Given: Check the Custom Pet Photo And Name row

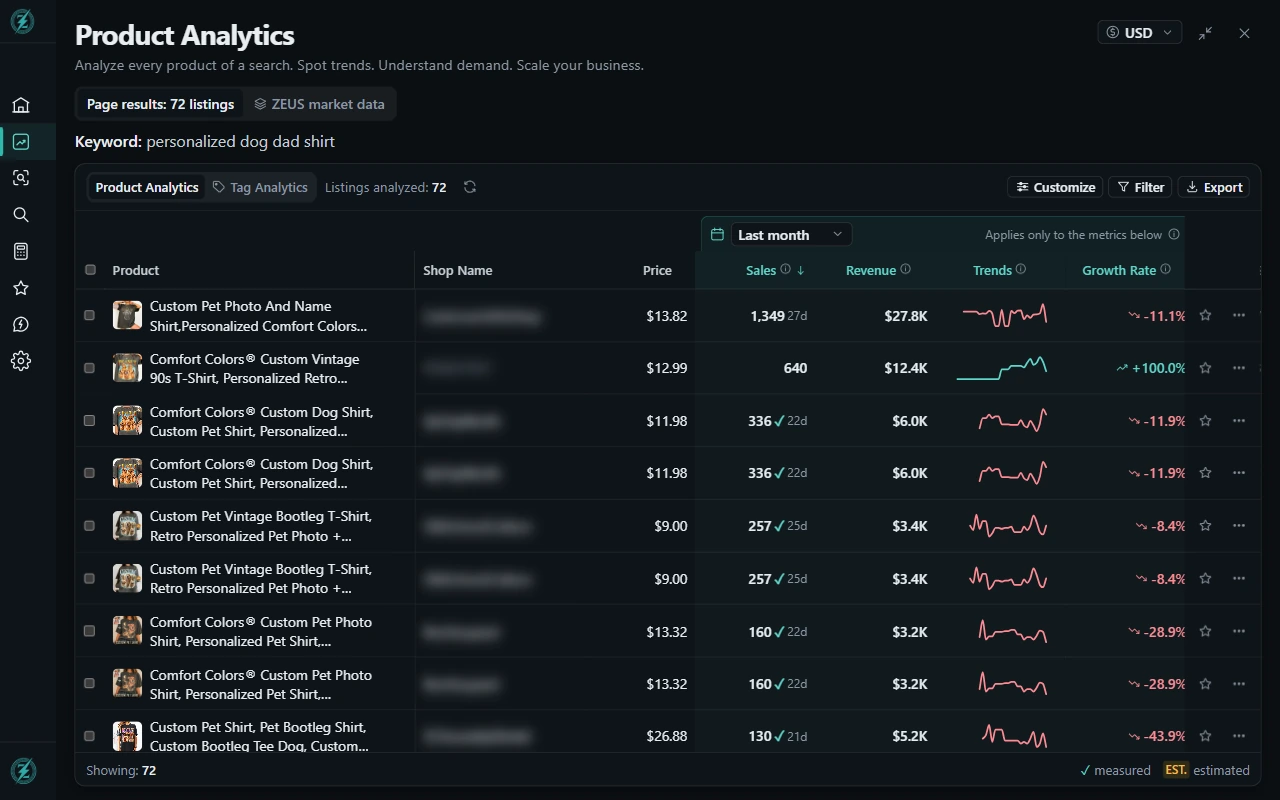Looking at the screenshot, I should tap(89, 315).
